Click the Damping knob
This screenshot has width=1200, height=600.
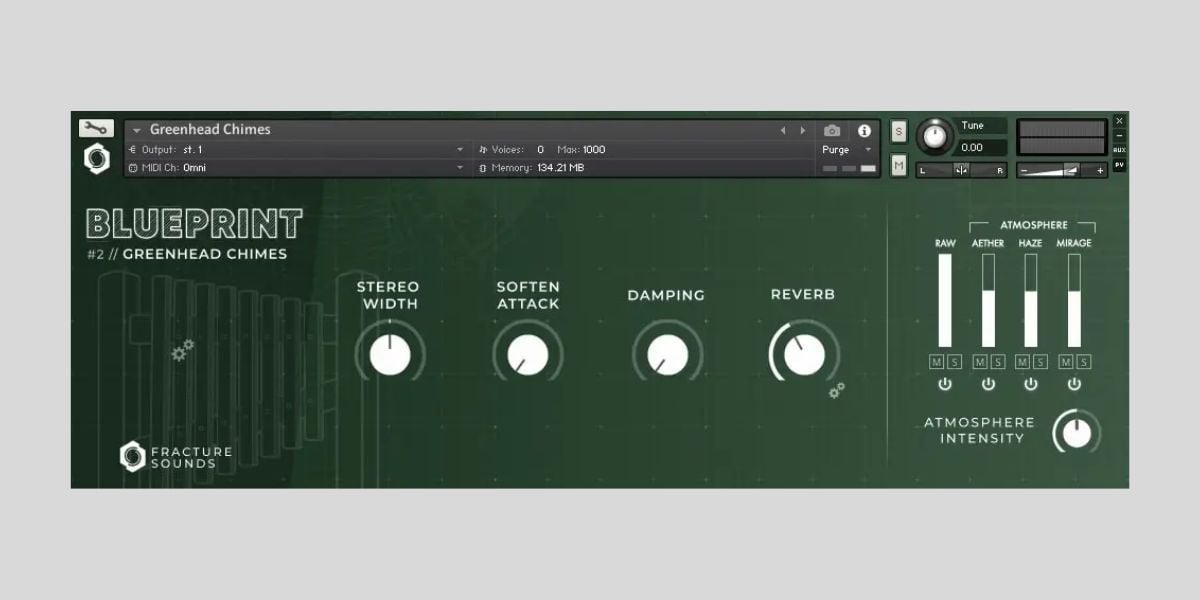point(667,355)
